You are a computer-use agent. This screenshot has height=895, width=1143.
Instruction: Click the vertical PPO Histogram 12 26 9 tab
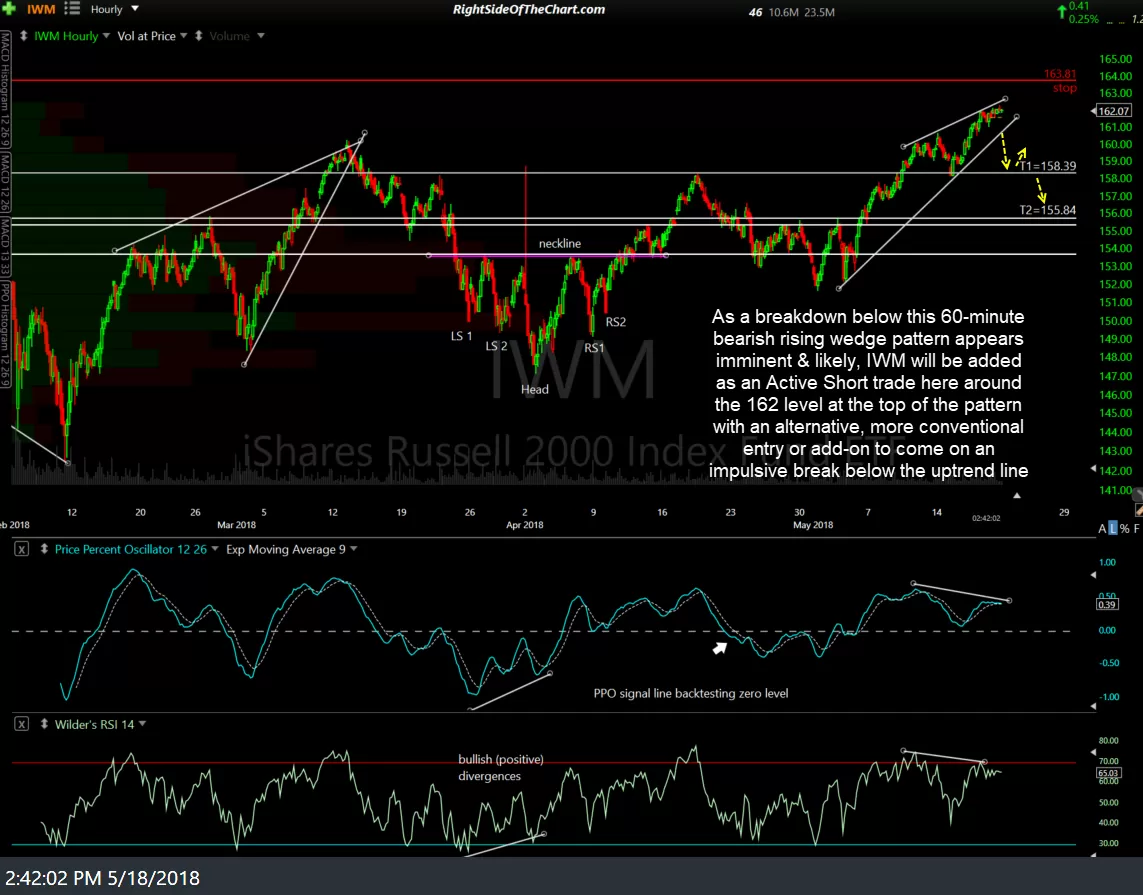5,335
